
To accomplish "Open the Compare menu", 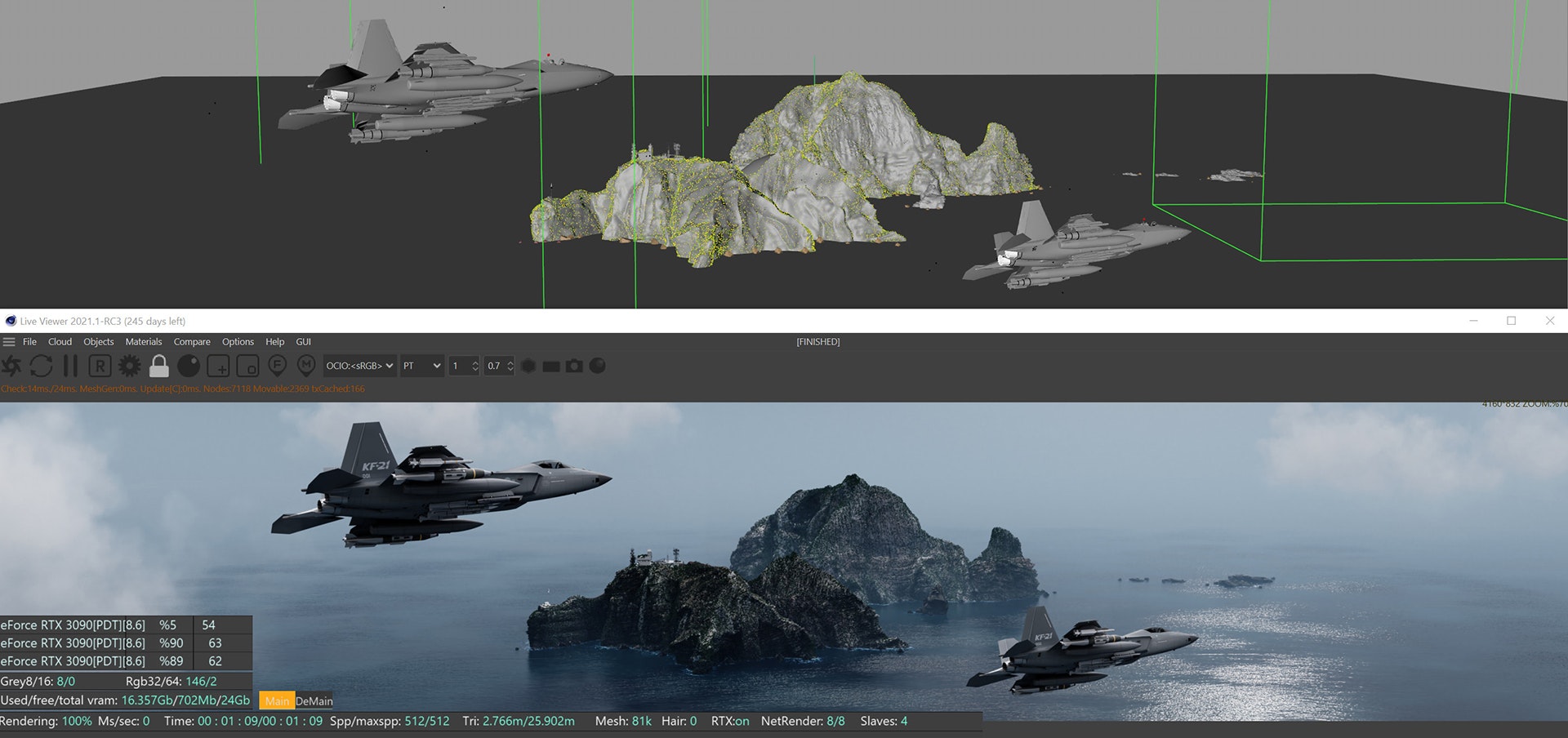I will coord(192,342).
